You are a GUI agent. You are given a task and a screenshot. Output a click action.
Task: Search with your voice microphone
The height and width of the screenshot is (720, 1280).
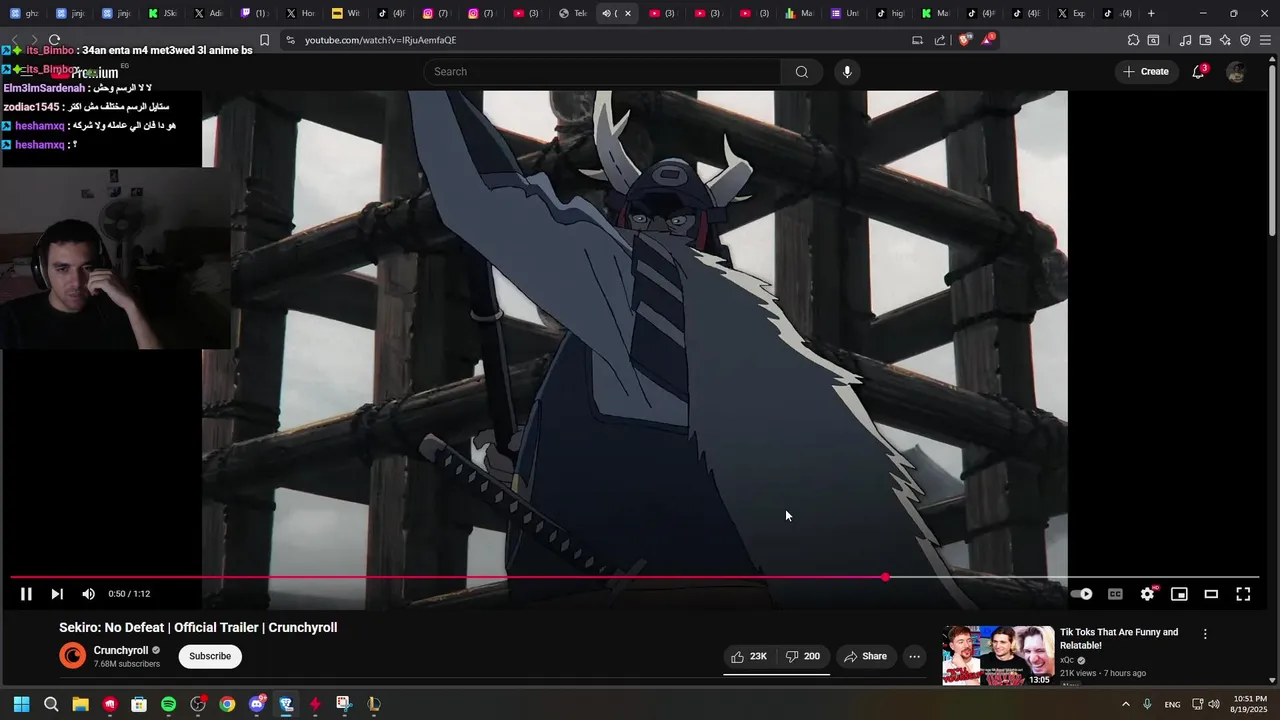[x=847, y=71]
